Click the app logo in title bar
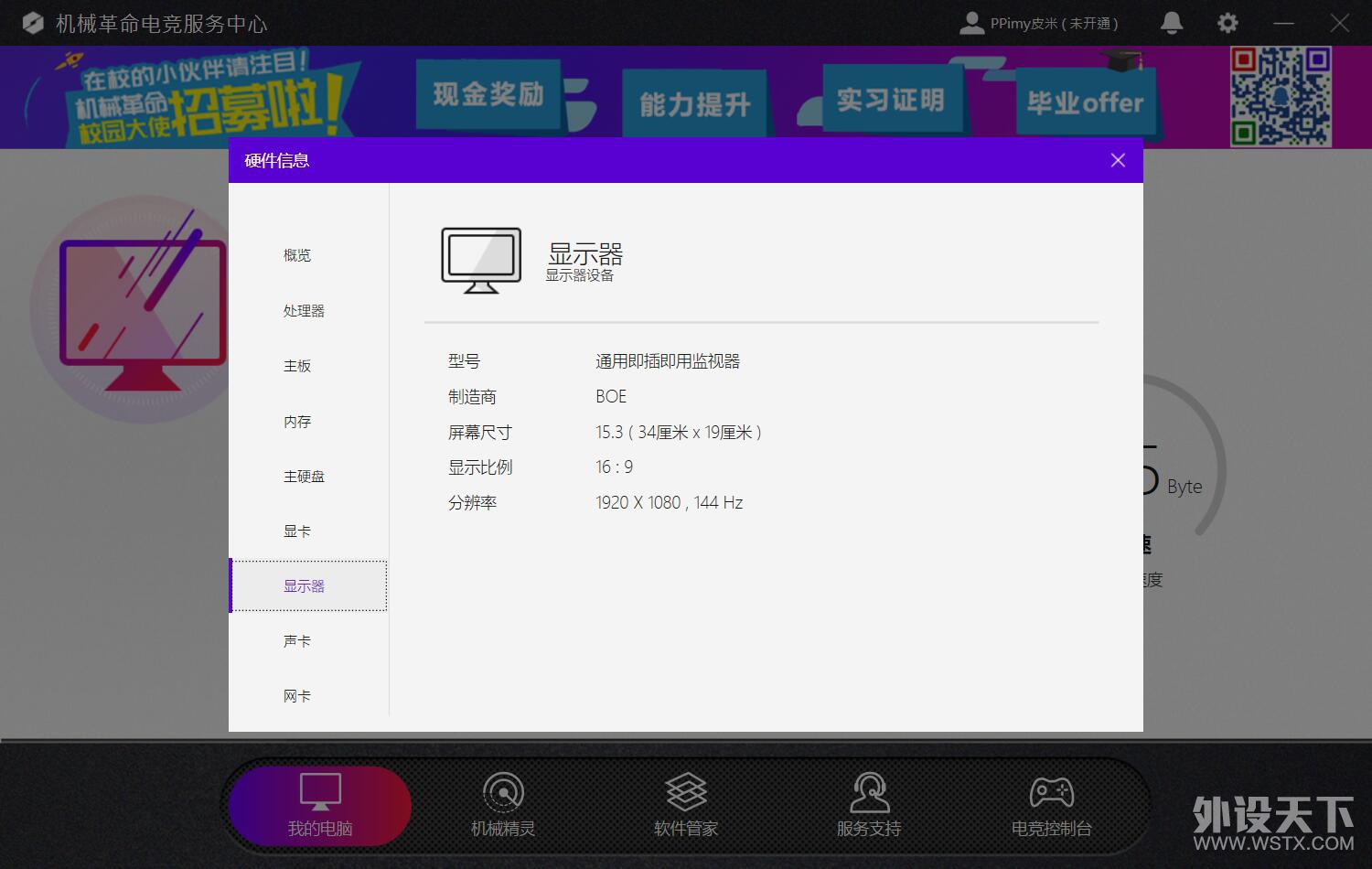 point(32,23)
